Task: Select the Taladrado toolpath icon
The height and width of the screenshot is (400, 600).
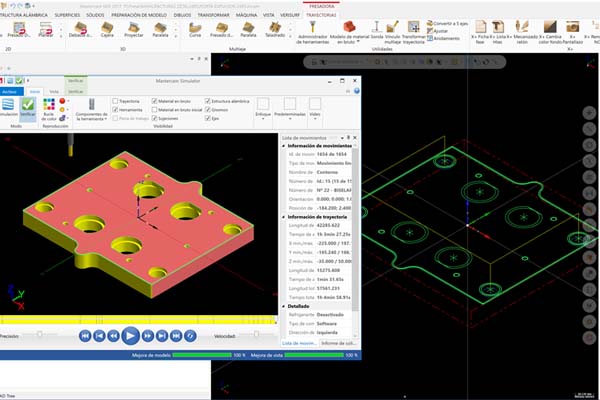Action: click(274, 30)
